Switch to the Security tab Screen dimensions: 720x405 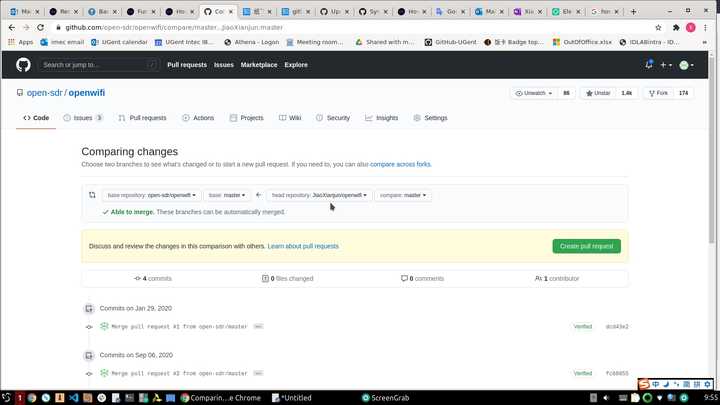(x=333, y=118)
